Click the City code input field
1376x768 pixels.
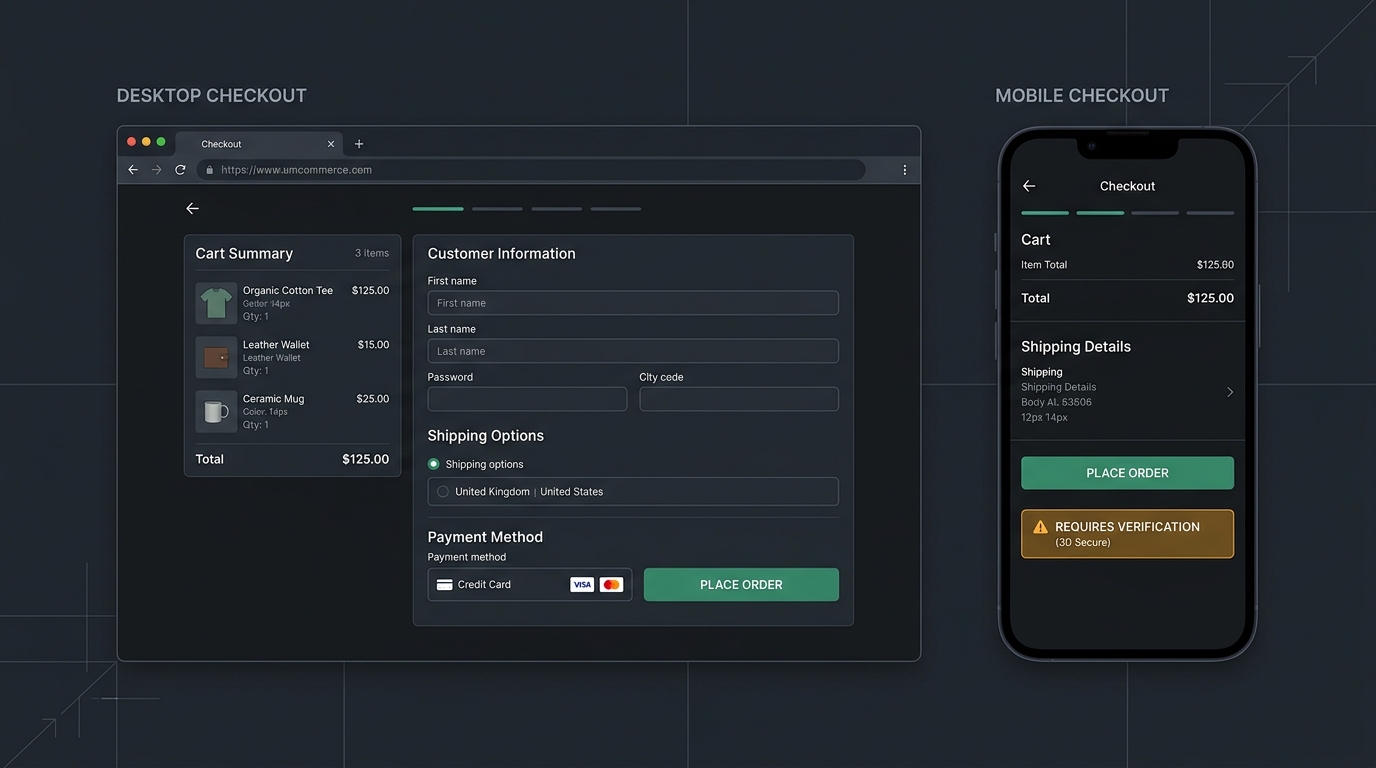point(739,399)
